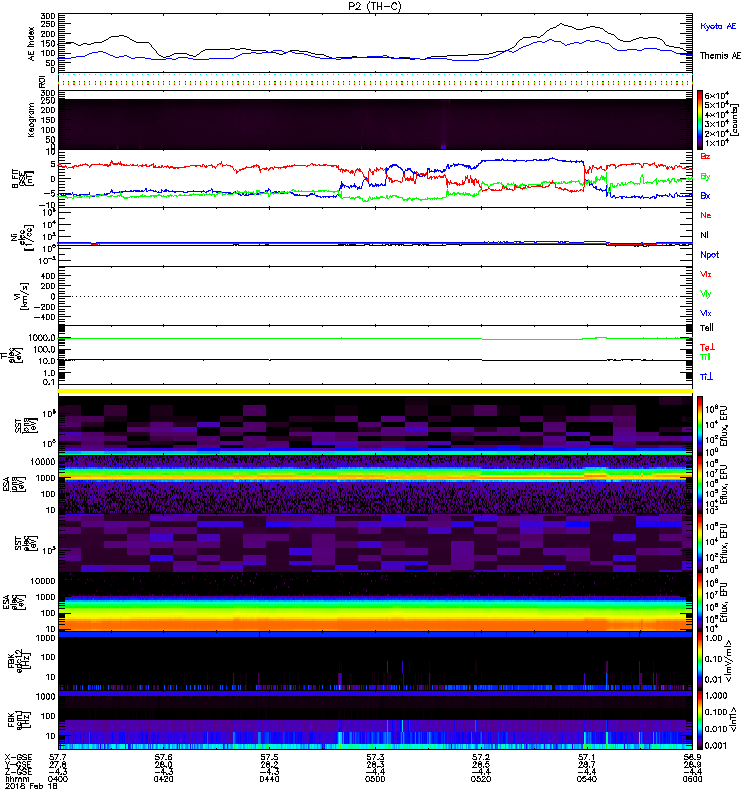Click the Keogram panel axis label
This screenshot has height=800, width=750.
30,119
